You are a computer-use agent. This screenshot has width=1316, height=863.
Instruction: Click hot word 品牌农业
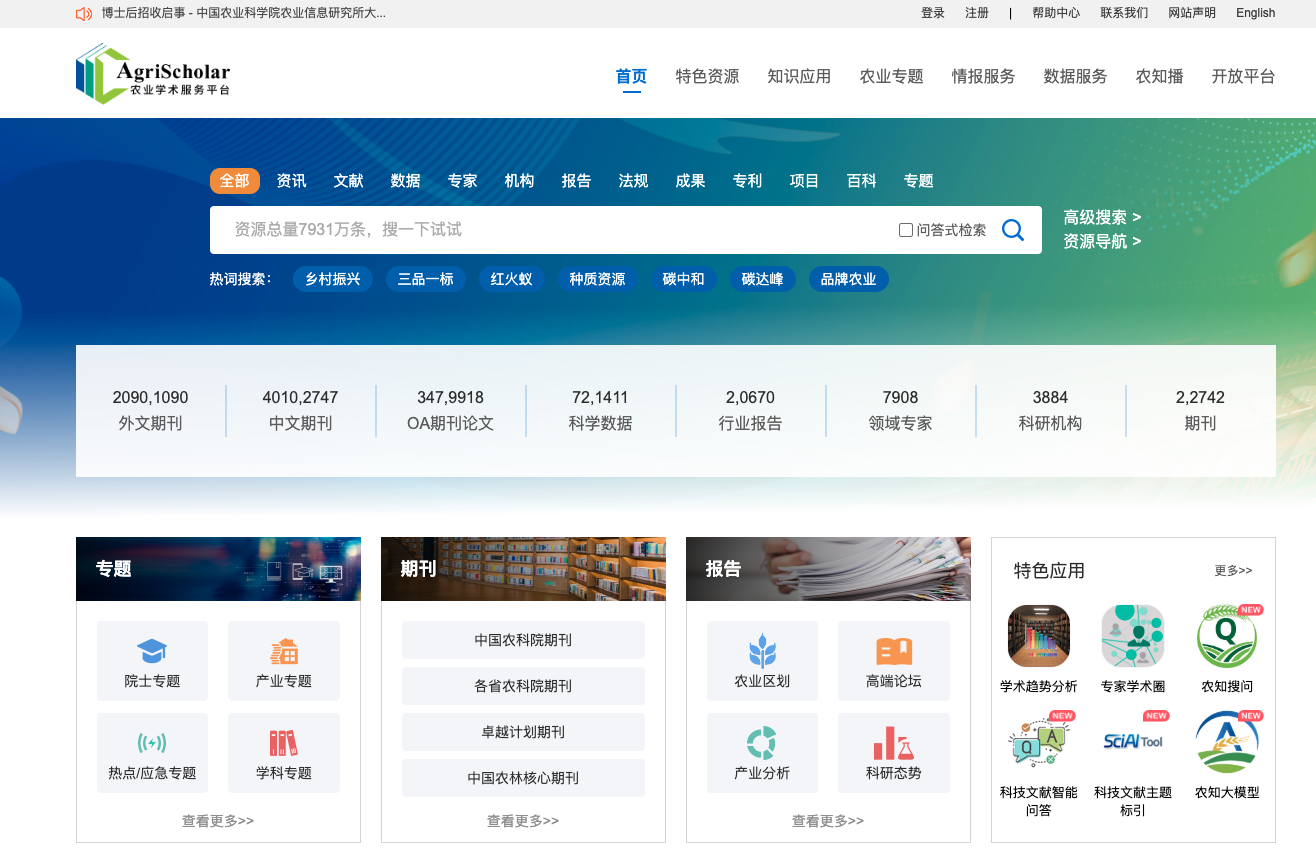point(848,279)
